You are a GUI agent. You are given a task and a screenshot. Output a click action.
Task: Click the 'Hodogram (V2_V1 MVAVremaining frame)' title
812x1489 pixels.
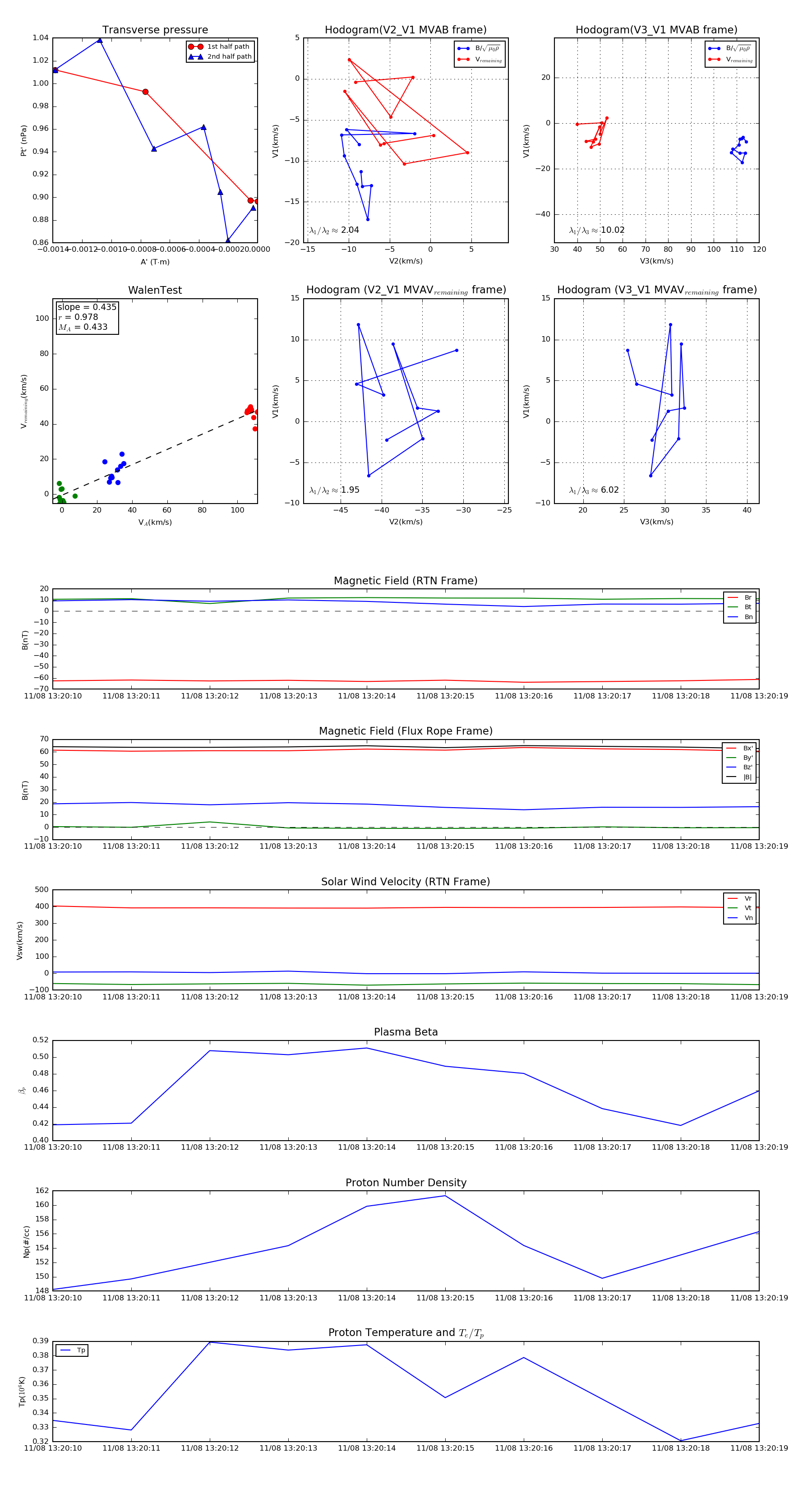(x=406, y=290)
